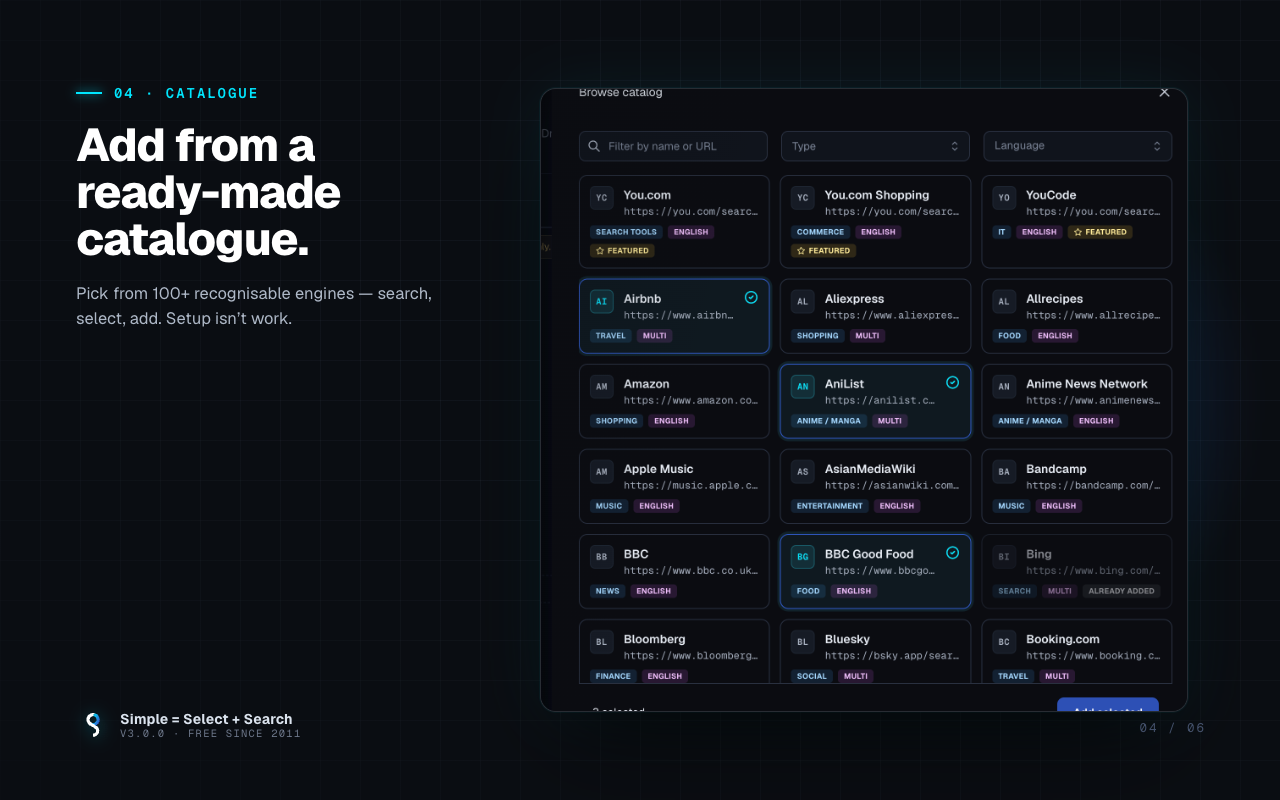Open the Language filter dropdown
This screenshot has width=1280, height=800.
coord(1077,146)
